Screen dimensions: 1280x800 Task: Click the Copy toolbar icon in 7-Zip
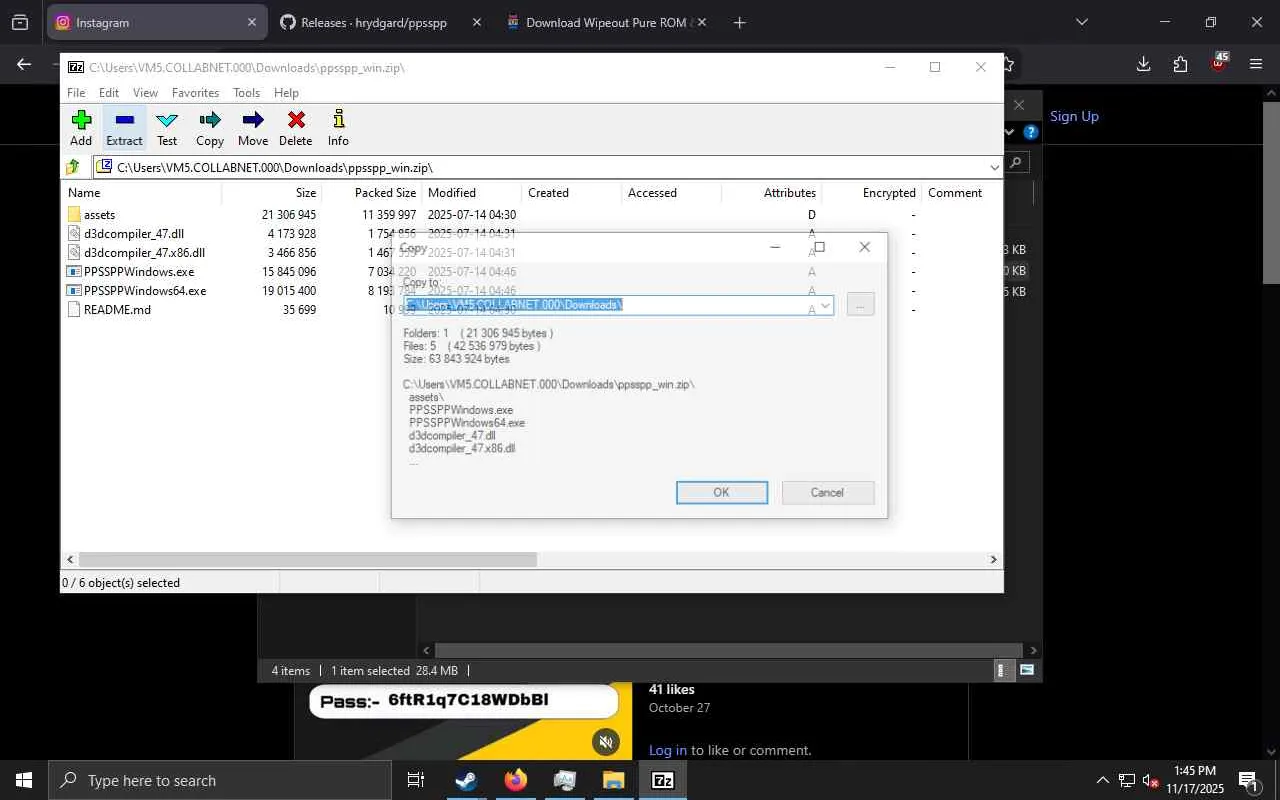tap(210, 128)
